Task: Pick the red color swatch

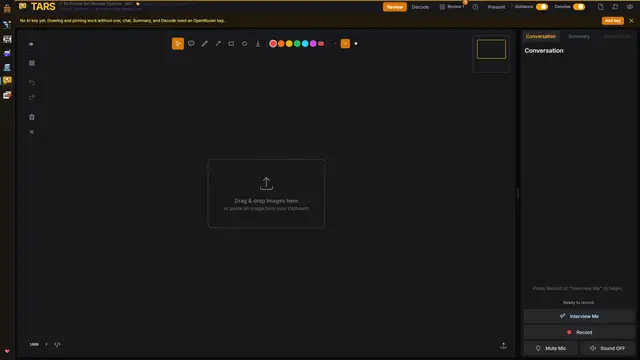Action: point(273,44)
